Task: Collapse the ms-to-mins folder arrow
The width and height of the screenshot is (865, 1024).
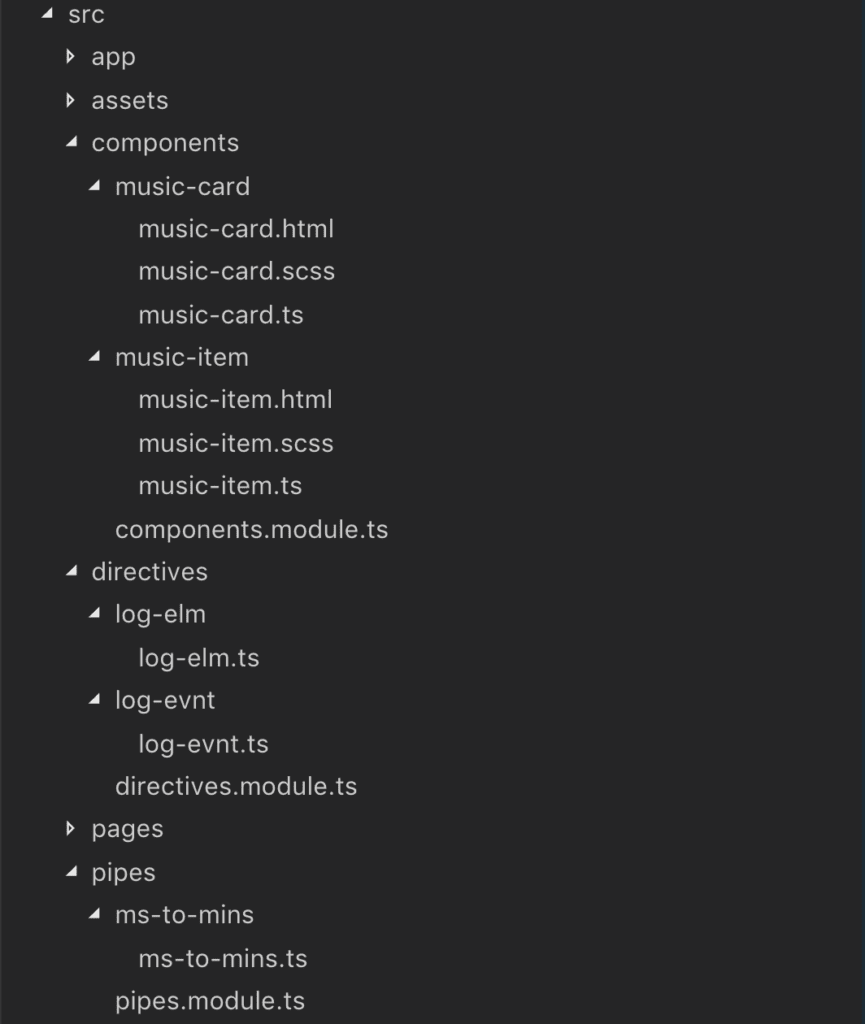Action: click(x=95, y=914)
